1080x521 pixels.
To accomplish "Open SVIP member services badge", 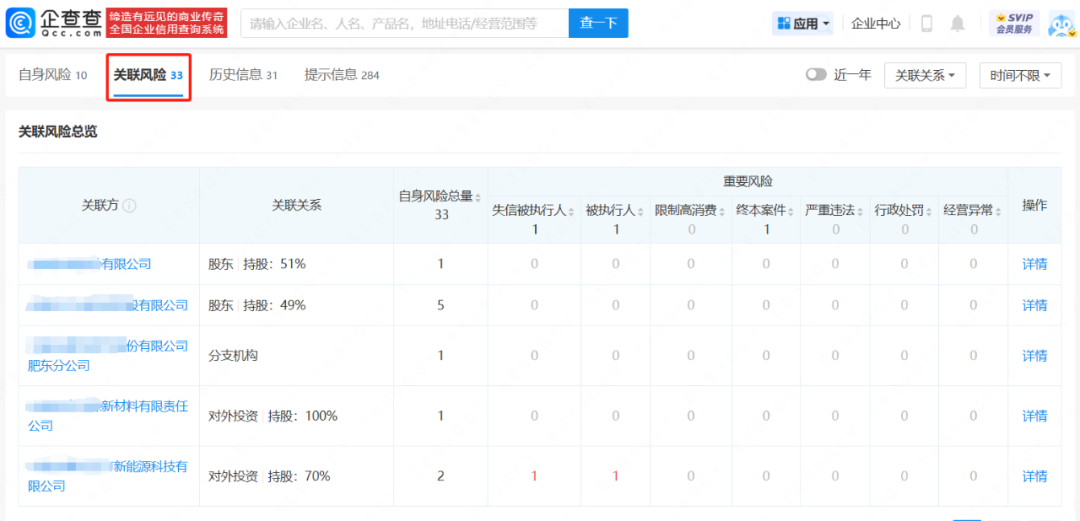I will point(1014,23).
